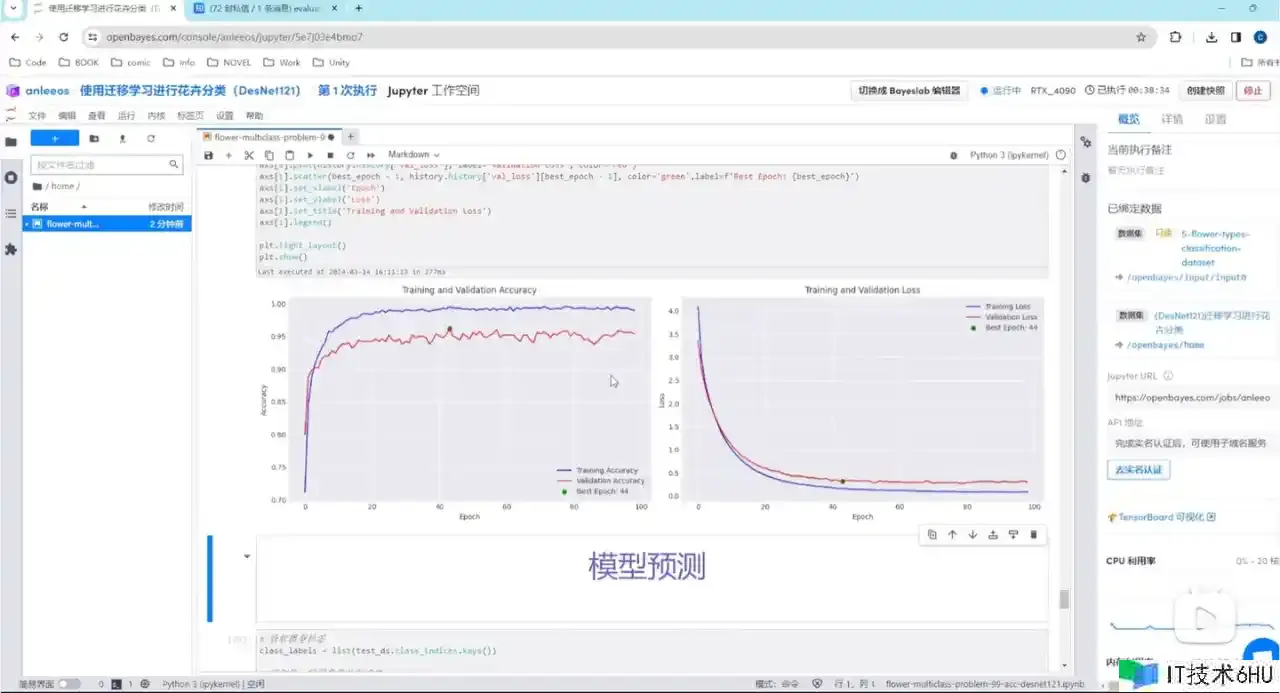Open the running kernels sidebar icon

11,177
